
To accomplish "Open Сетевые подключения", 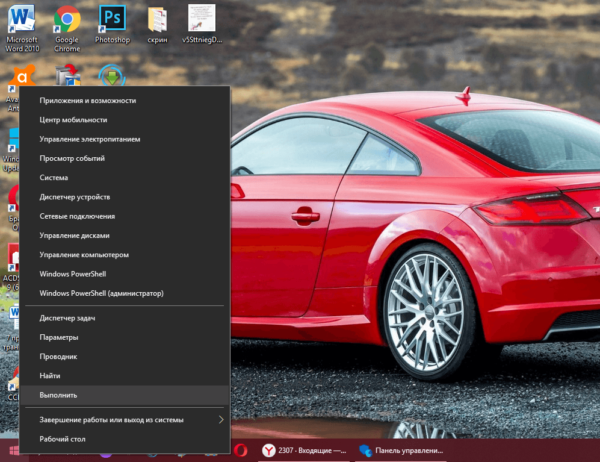I will tap(125, 216).
